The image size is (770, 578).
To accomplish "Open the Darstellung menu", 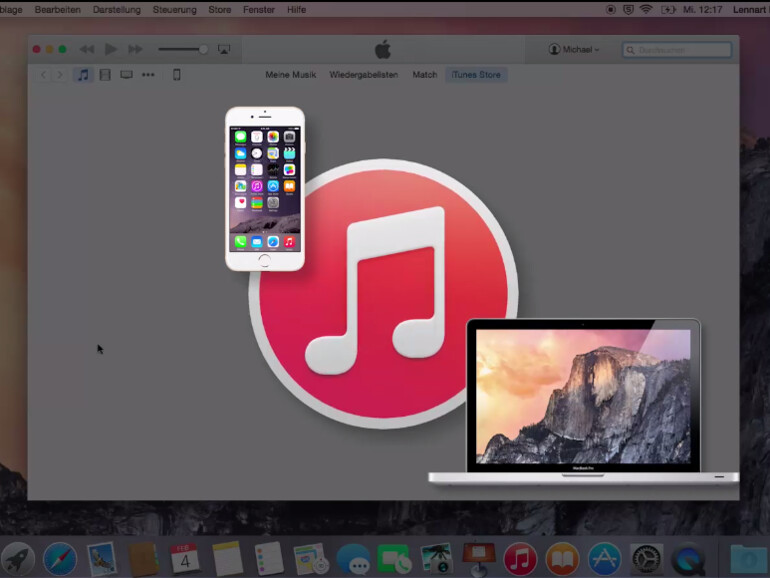I will [116, 9].
